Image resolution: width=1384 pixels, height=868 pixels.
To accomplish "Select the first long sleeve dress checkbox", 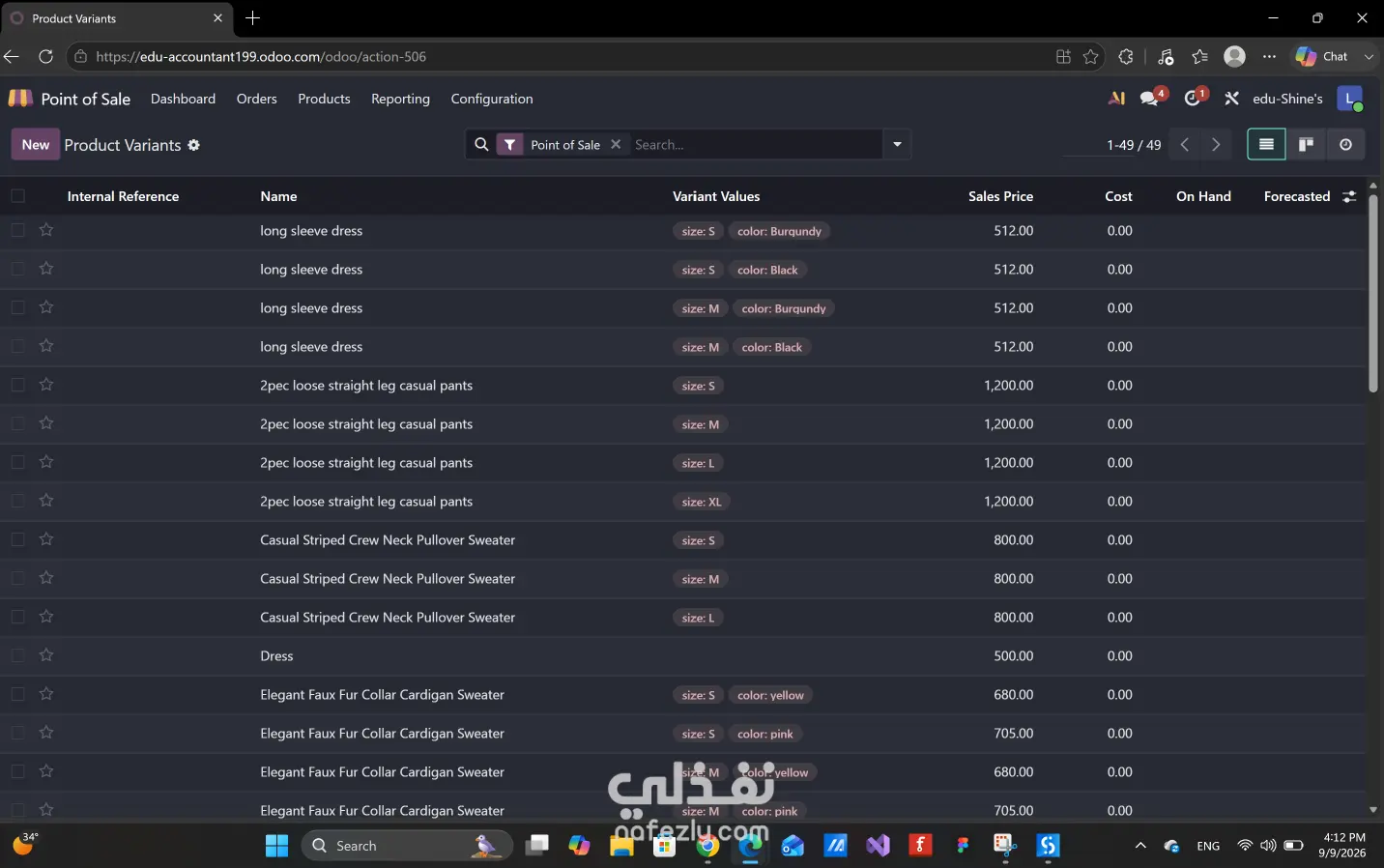I will (17, 230).
